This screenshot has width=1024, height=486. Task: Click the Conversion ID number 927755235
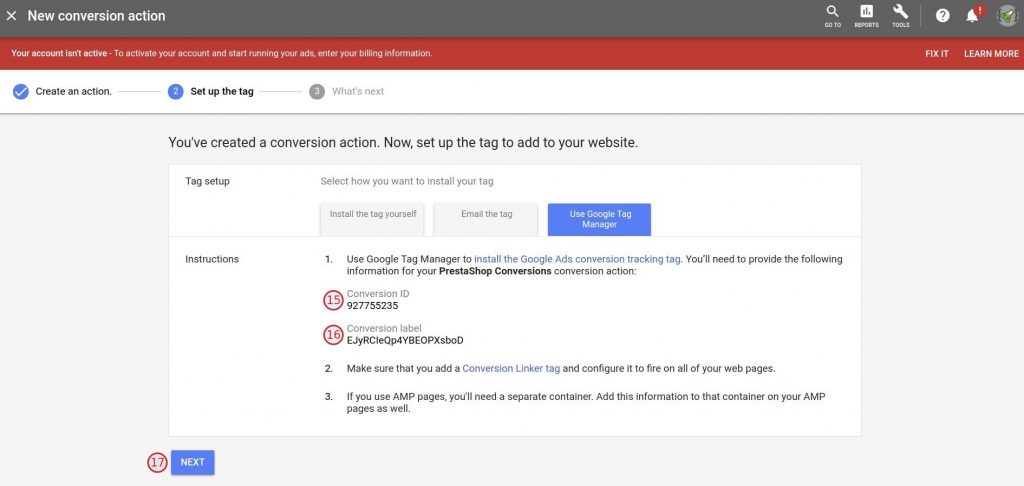point(372,306)
